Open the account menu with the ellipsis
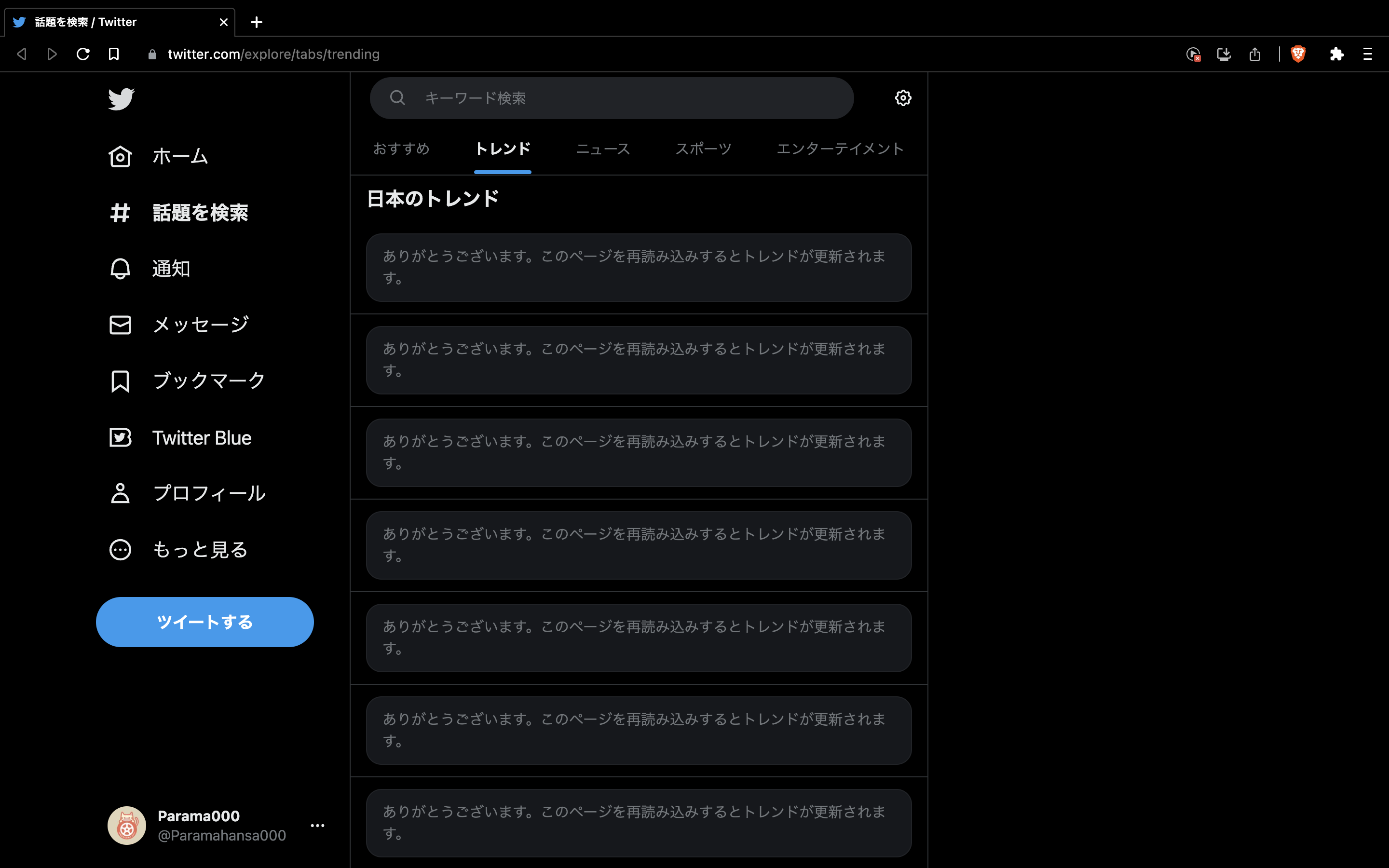Viewport: 1389px width, 868px height. [318, 825]
